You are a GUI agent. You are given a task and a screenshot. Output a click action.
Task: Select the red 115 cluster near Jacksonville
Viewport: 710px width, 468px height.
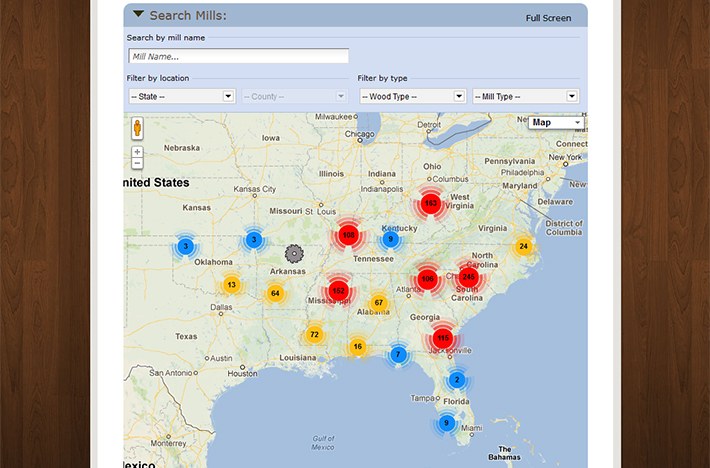(443, 338)
